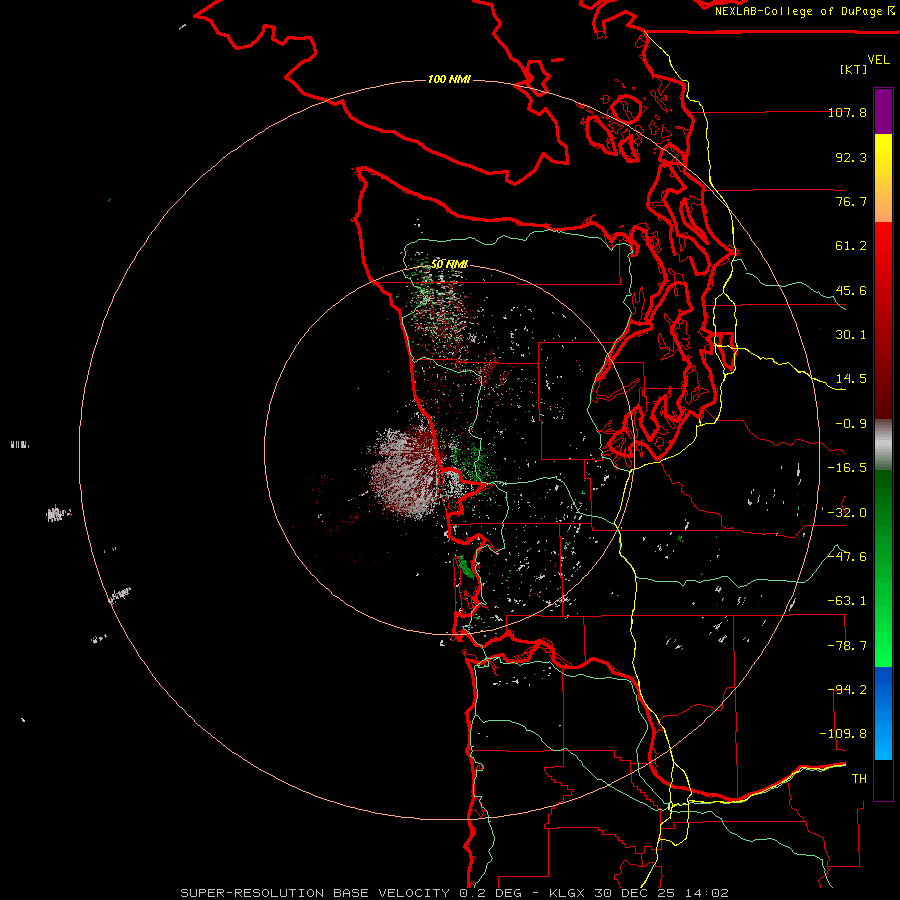Click the -63.1 velocity tick label
Image resolution: width=900 pixels, height=900 pixels.
pos(847,601)
